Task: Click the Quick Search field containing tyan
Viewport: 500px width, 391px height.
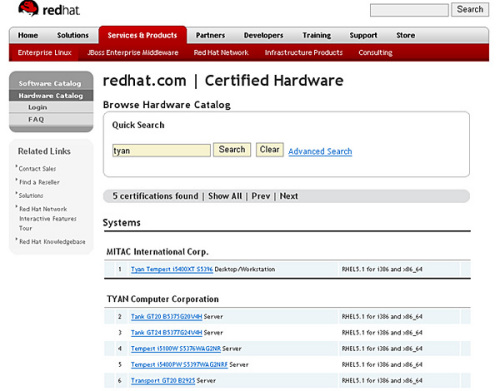Action: [162, 150]
